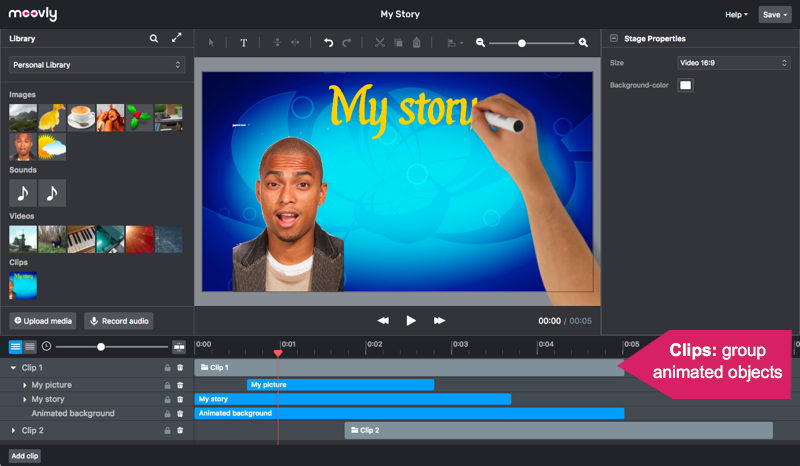Open the Help menu

click(x=736, y=15)
